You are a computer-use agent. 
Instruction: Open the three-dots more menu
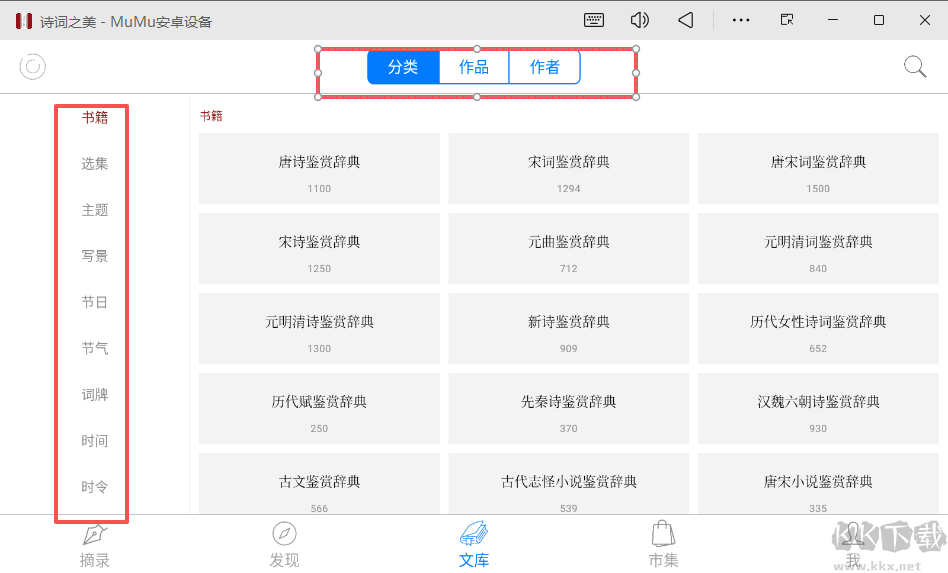[x=741, y=20]
